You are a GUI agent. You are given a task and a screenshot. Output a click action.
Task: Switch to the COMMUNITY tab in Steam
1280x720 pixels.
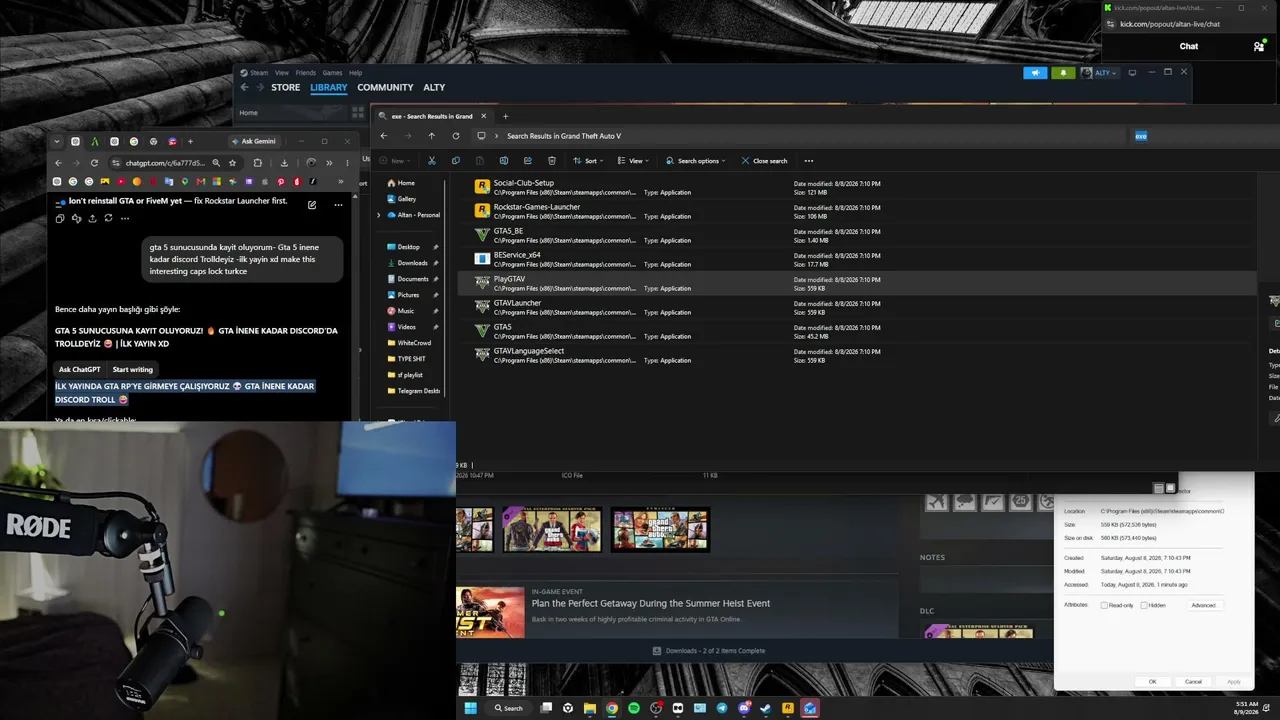click(x=385, y=88)
